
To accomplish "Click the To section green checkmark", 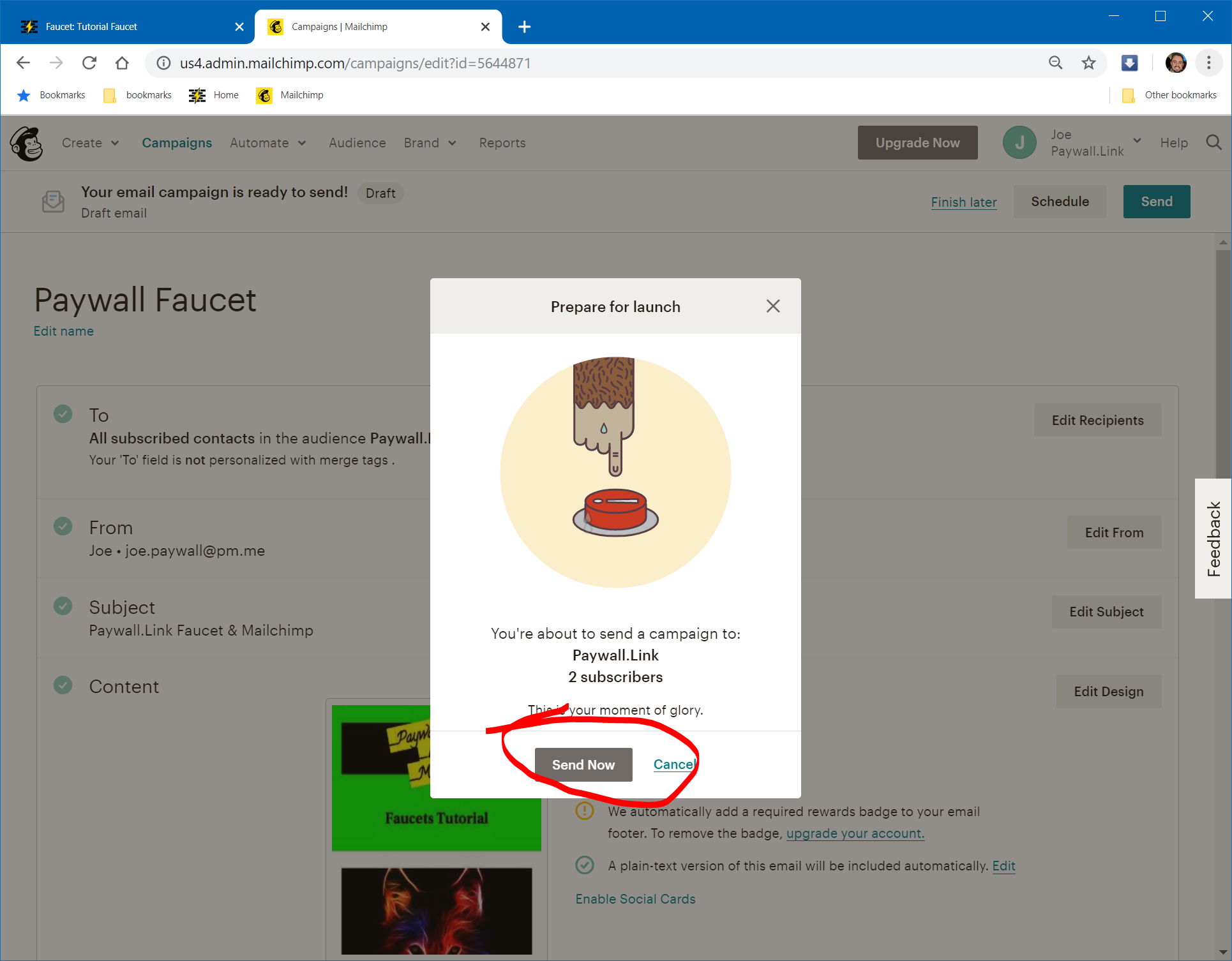I will (x=63, y=413).
